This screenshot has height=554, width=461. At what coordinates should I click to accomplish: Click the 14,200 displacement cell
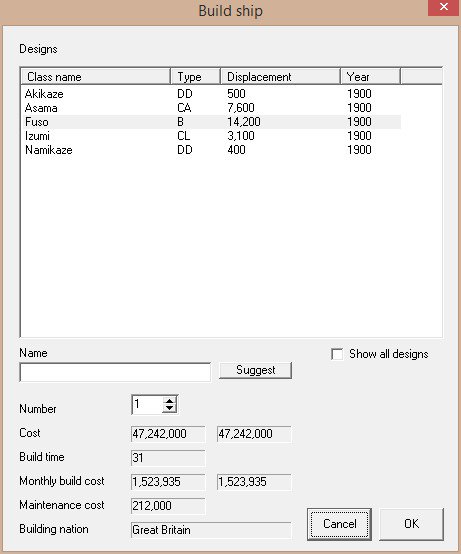(244, 122)
